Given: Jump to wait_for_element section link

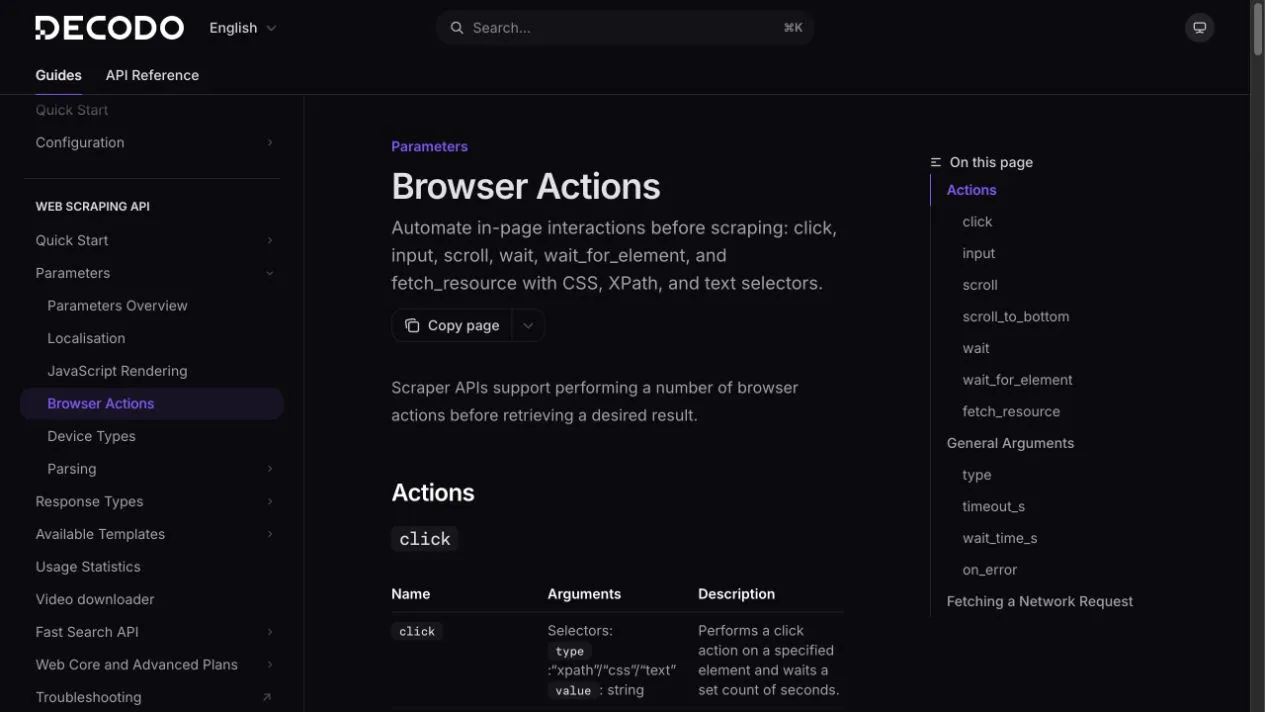Looking at the screenshot, I should pyautogui.click(x=1017, y=380).
